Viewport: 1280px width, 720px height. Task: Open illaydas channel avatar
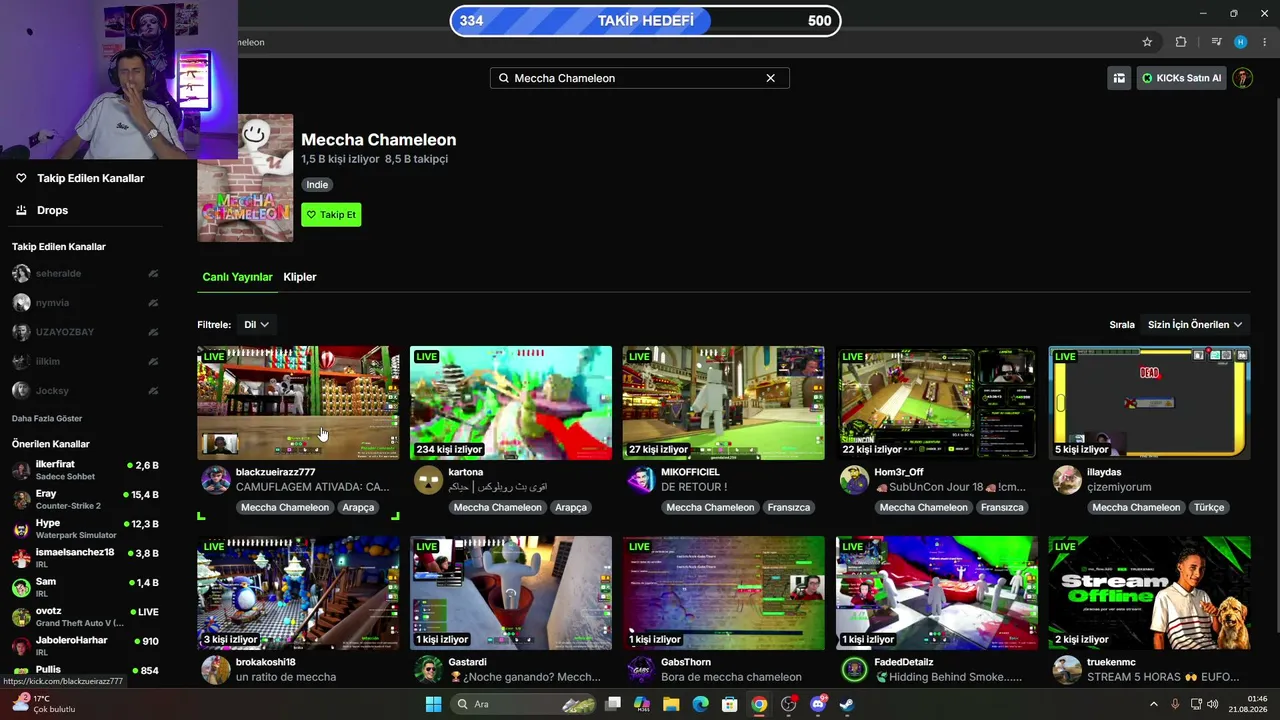point(1067,480)
